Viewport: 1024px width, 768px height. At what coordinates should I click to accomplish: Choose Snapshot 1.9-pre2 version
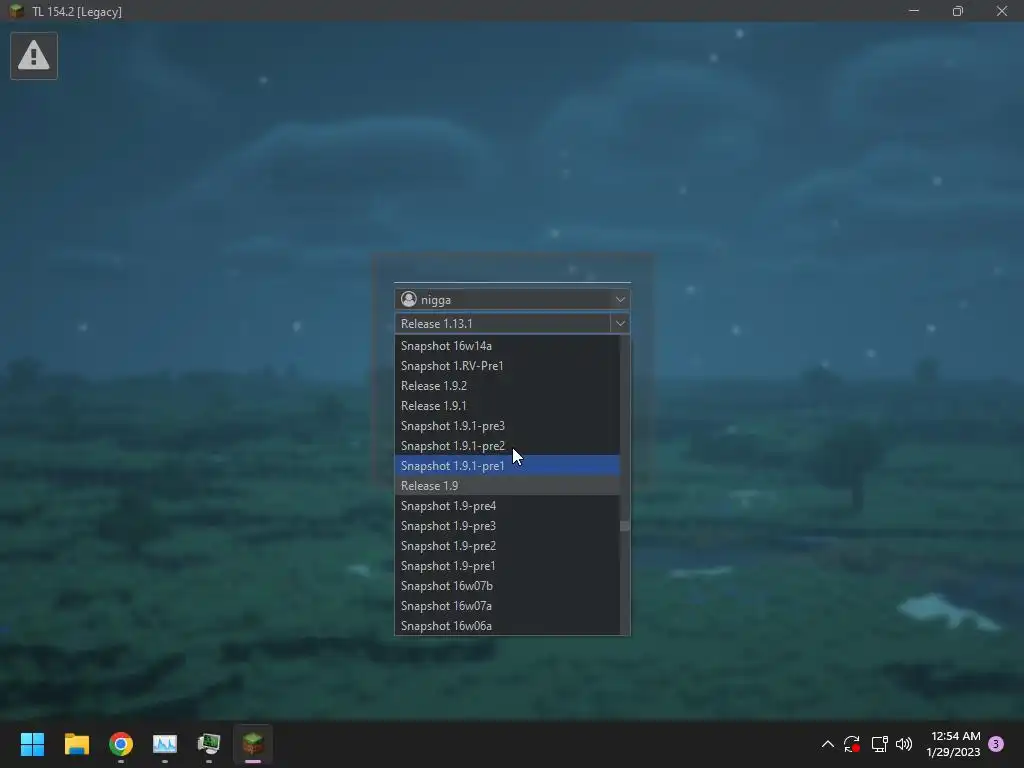tap(507, 546)
